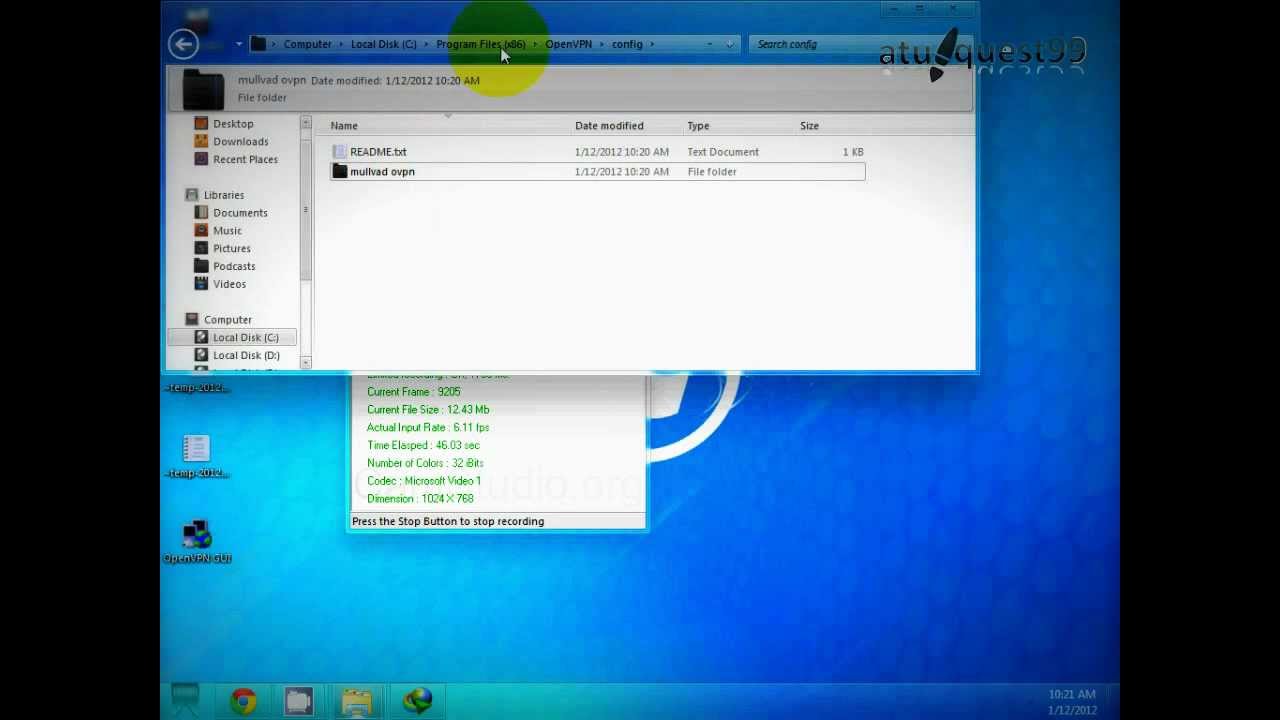Open Internet Download Manager taskbar icon
Viewport: 1280px width, 720px height.
(x=417, y=700)
